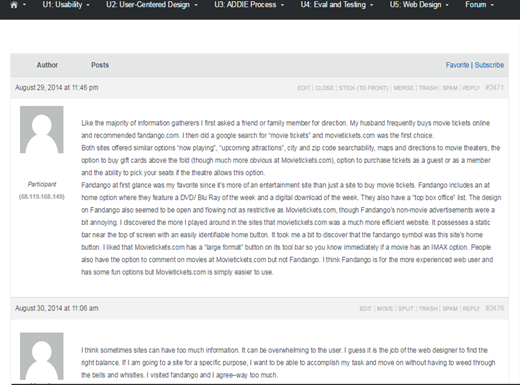
Task: Click the date August 29, 2014 at 11:46 pm
Action: click(x=57, y=88)
